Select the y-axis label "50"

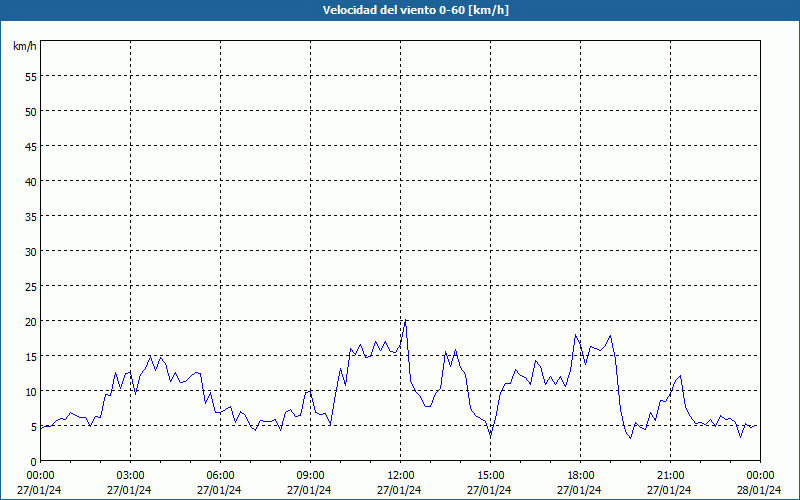tap(31, 112)
